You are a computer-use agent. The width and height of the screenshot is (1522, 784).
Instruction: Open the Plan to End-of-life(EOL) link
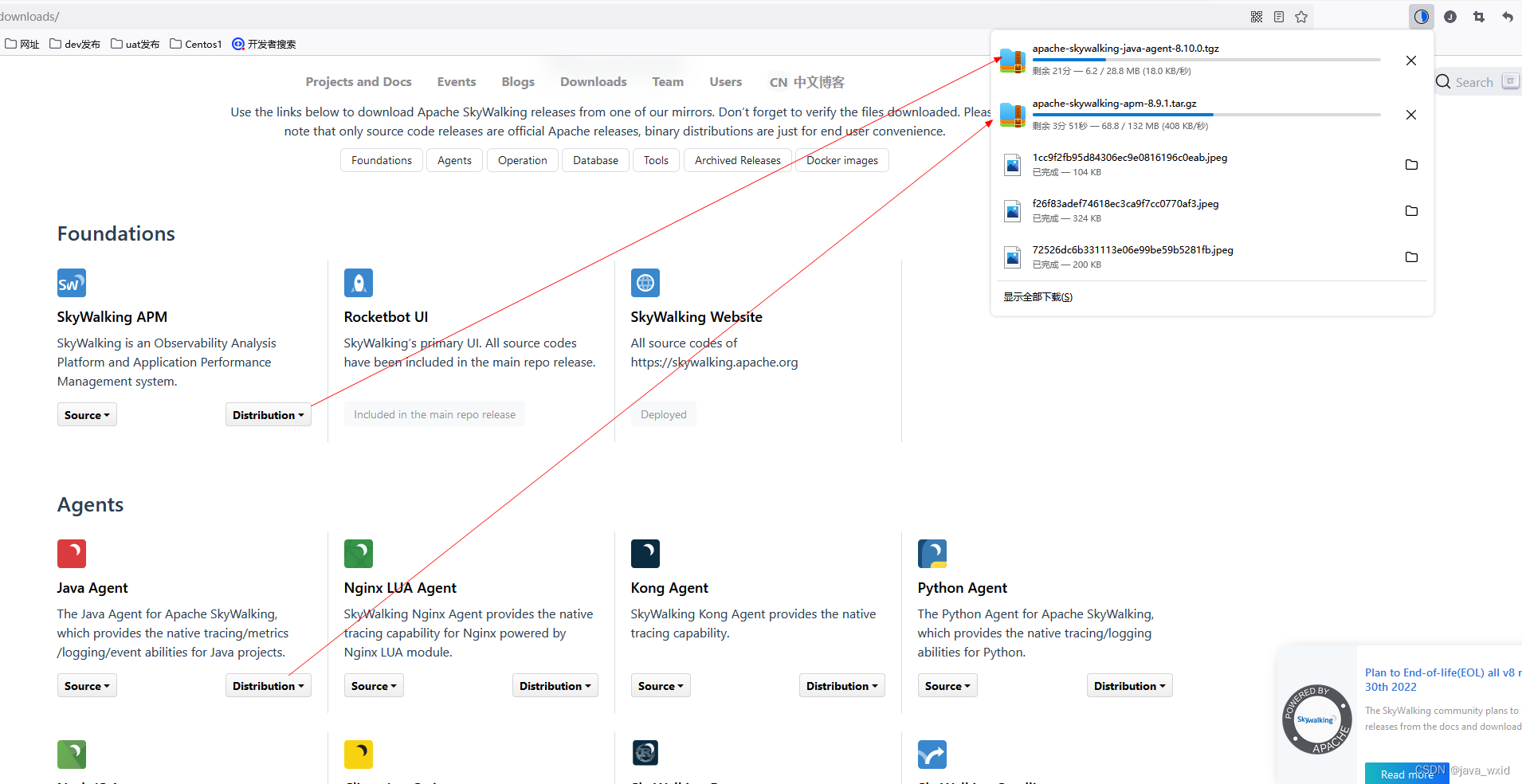tap(1443, 680)
